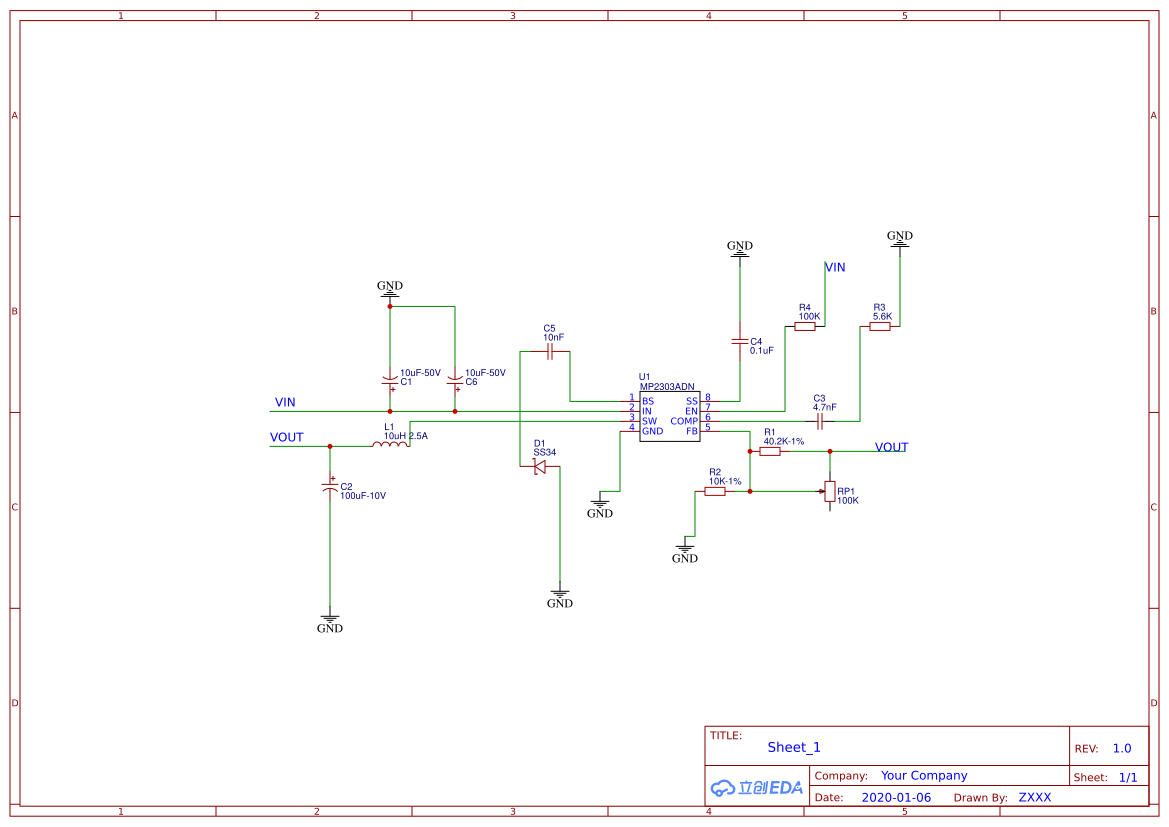This screenshot has height=827, width=1169.
Task: Select the R4 resistor symbol
Action: click(x=804, y=326)
